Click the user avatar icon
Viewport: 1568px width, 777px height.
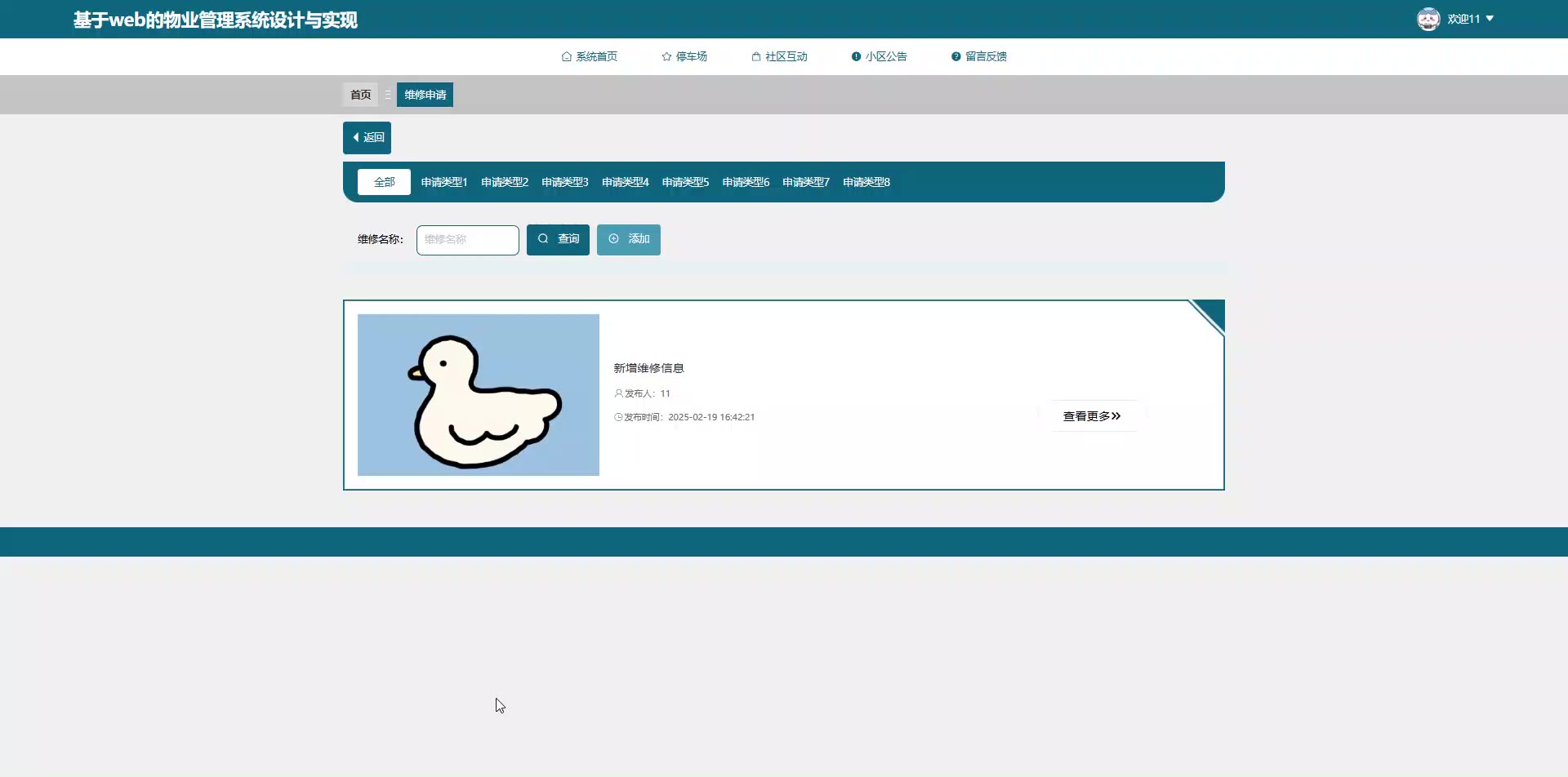pyautogui.click(x=1428, y=19)
